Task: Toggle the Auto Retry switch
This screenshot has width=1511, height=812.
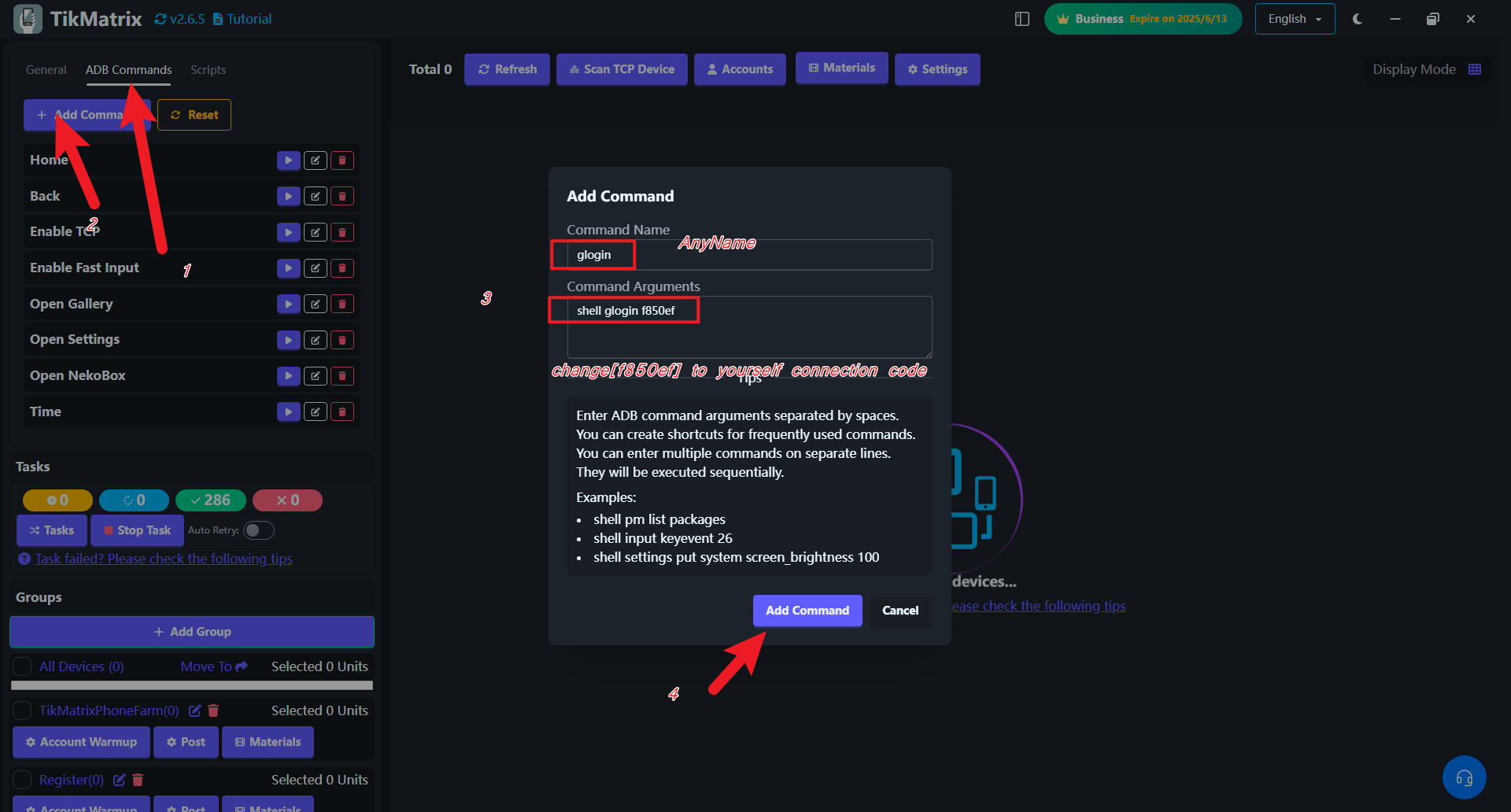Action: click(x=259, y=530)
